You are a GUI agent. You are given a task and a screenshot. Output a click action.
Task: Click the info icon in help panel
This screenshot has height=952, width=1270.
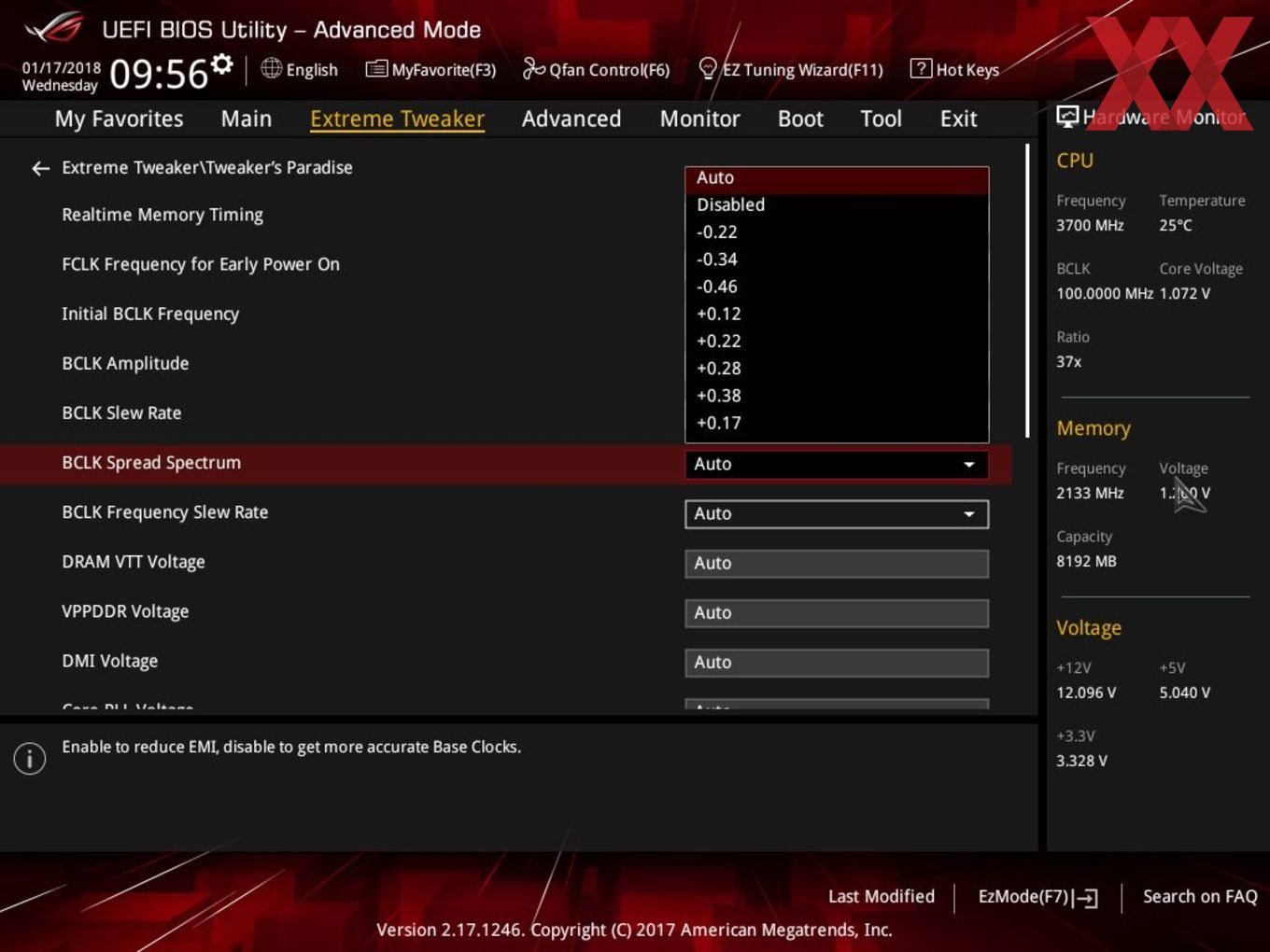click(30, 759)
